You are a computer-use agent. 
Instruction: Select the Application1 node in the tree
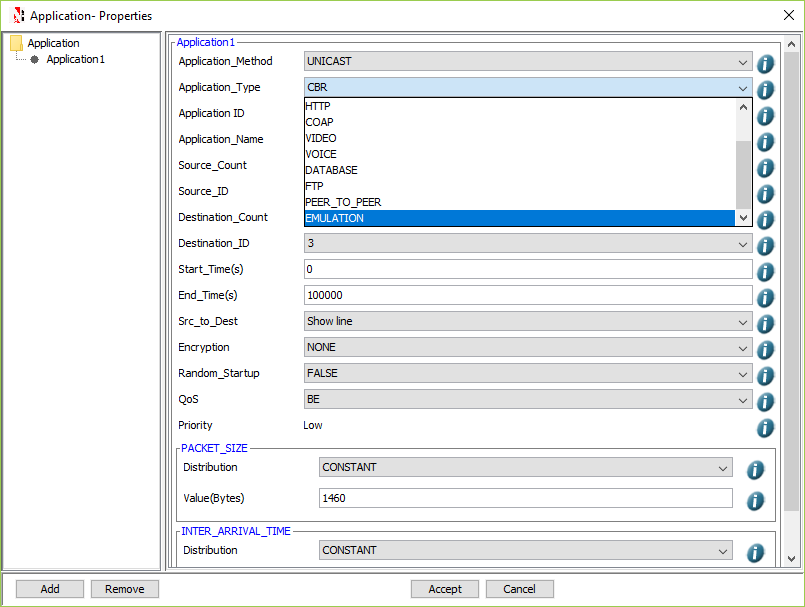pos(73,59)
